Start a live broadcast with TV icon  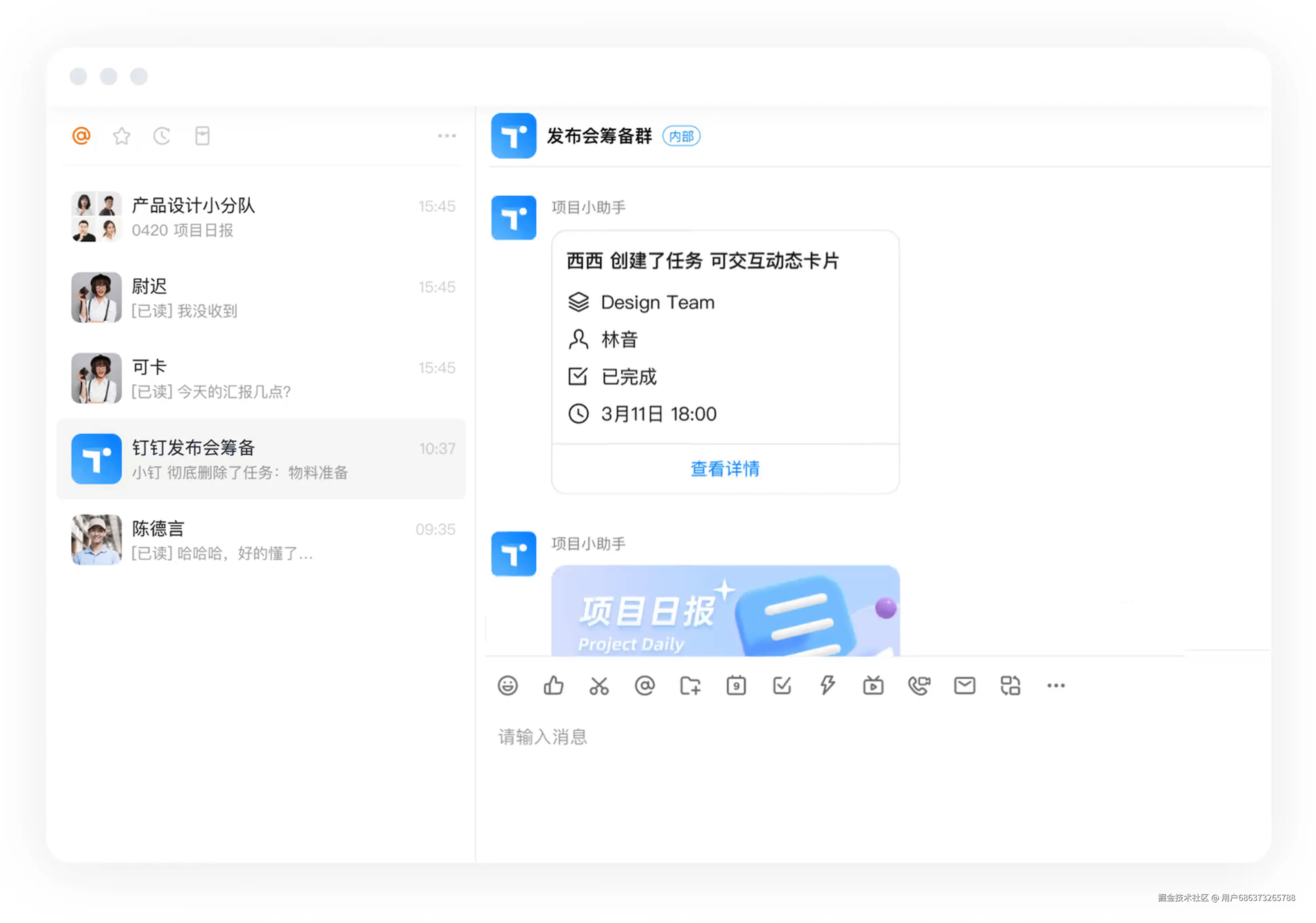(873, 685)
